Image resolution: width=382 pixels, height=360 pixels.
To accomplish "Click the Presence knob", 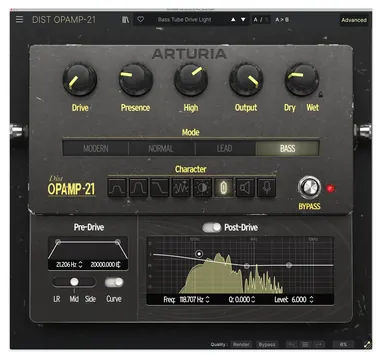I will point(135,80).
